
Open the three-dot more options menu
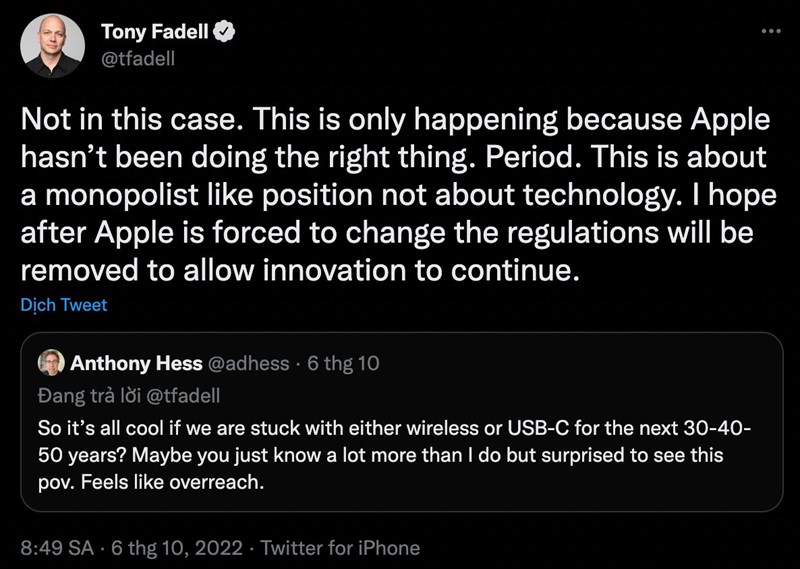tap(770, 32)
